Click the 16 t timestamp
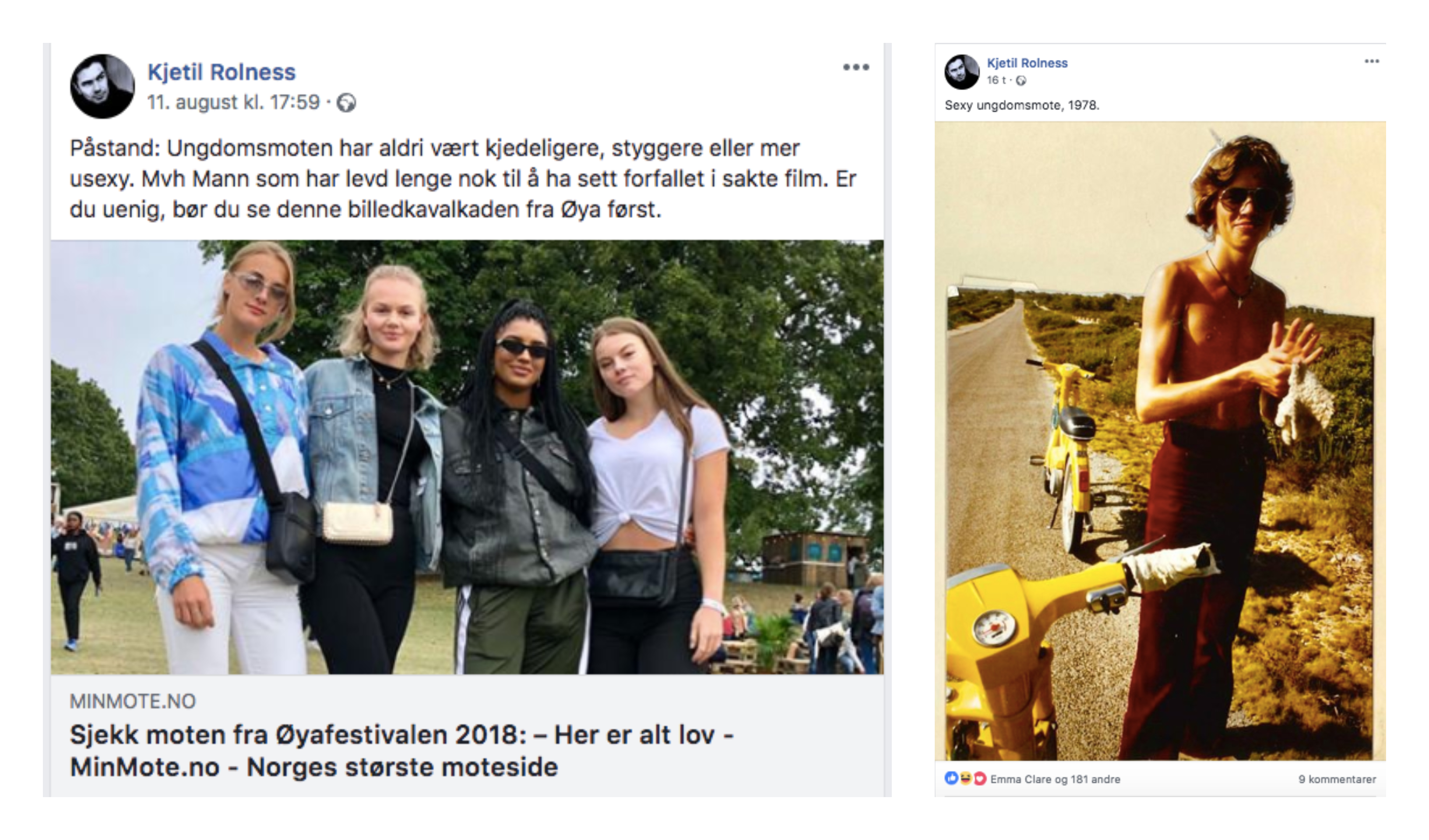This screenshot has height=840, width=1429. pos(996,81)
